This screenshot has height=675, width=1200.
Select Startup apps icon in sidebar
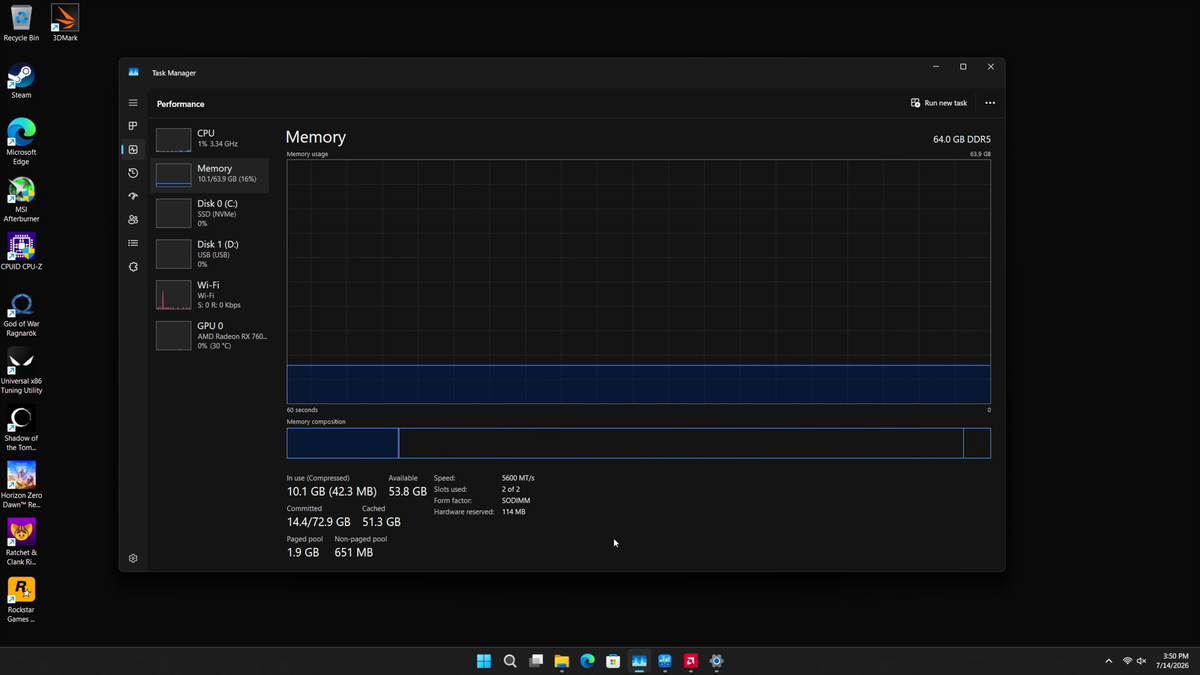(x=133, y=196)
